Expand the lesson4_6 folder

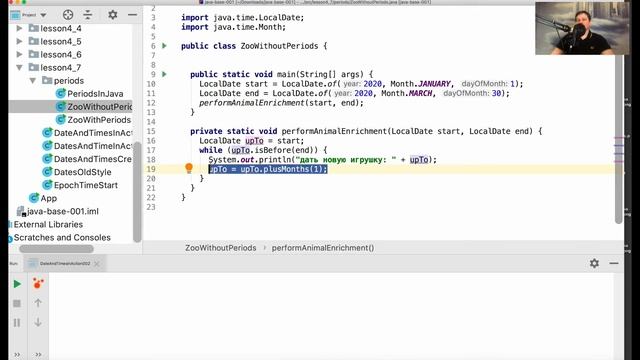19,55
